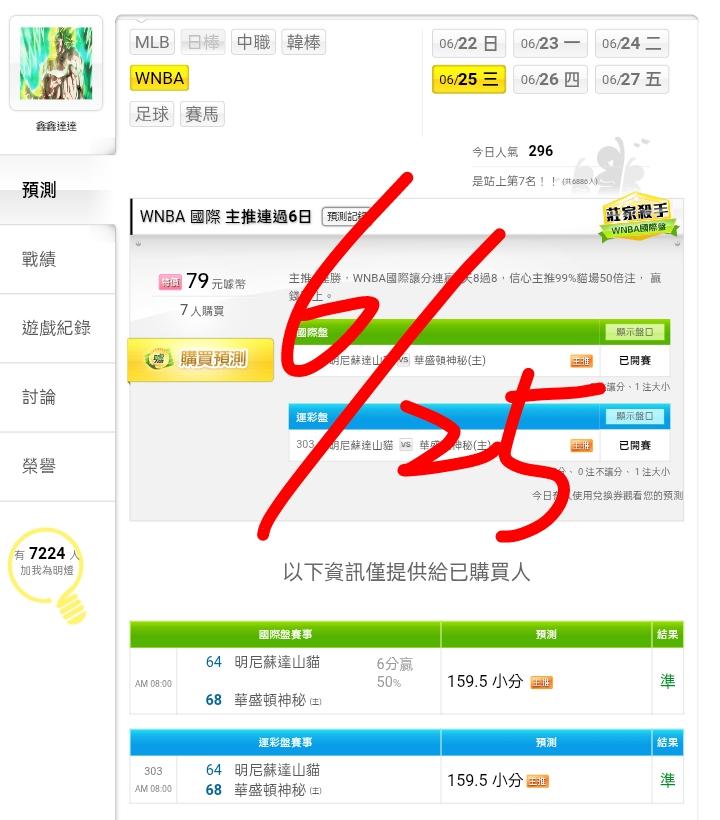
Task: Select the MLB league filter
Action: click(x=152, y=42)
